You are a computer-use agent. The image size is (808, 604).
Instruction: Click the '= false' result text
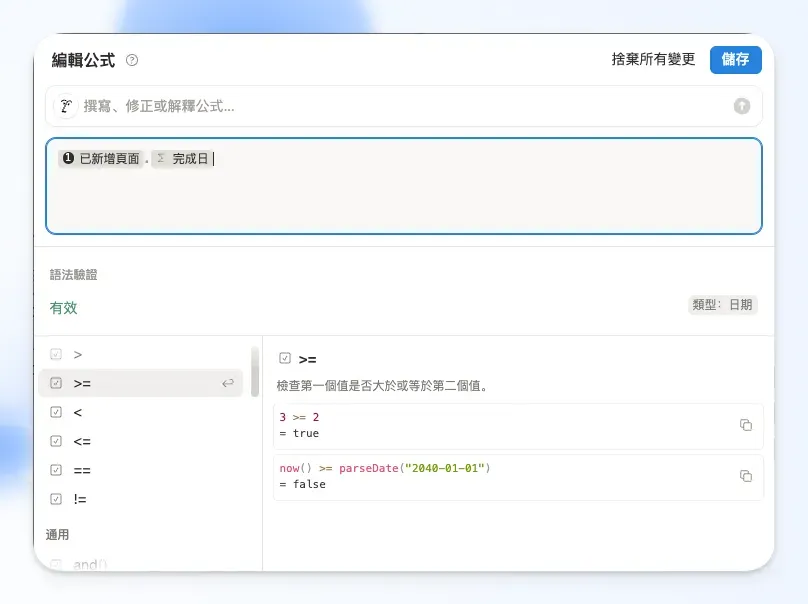(302, 484)
